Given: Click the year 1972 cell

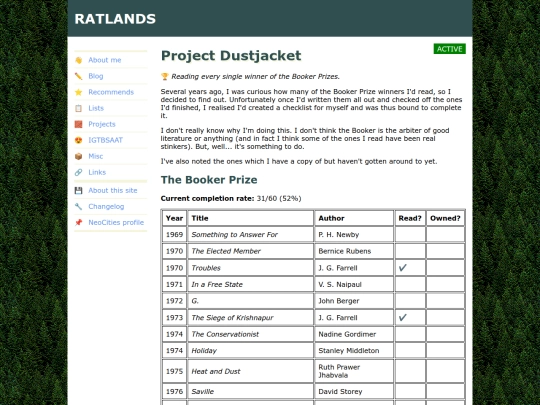Looking at the screenshot, I should pyautogui.click(x=174, y=301).
